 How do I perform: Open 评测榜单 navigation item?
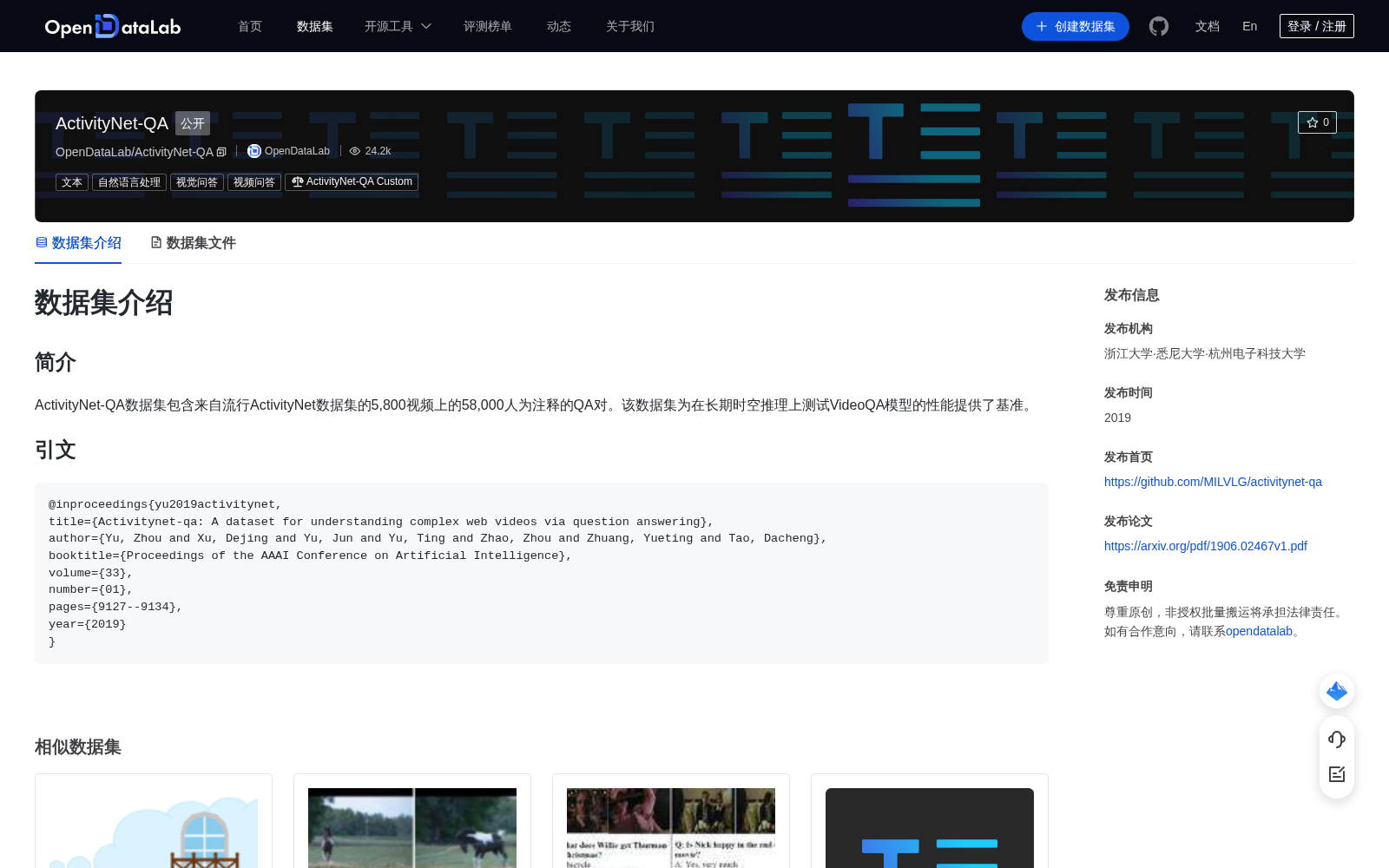[488, 26]
